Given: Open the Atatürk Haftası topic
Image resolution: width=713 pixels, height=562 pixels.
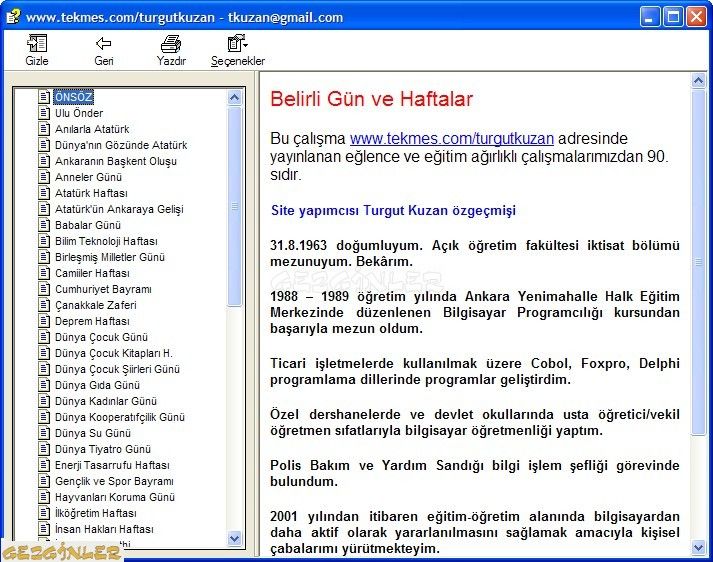Looking at the screenshot, I should tap(91, 193).
